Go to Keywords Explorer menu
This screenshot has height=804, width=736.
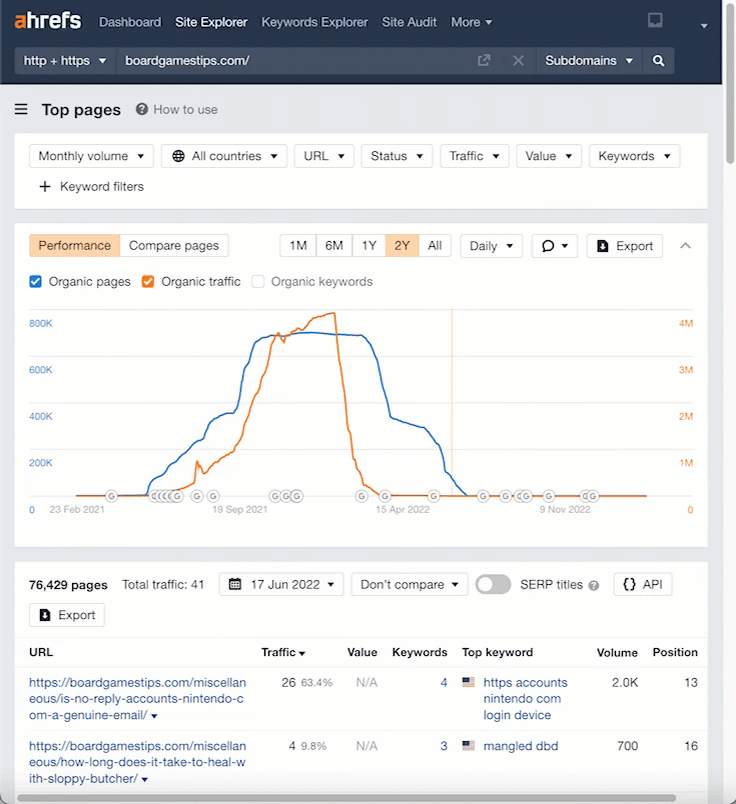tap(314, 22)
